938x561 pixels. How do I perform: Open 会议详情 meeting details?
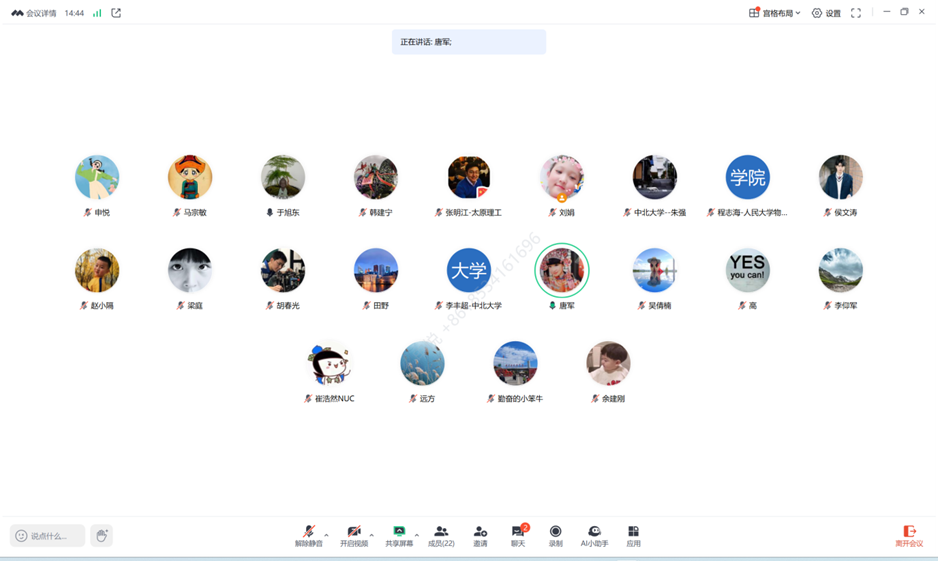35,13
